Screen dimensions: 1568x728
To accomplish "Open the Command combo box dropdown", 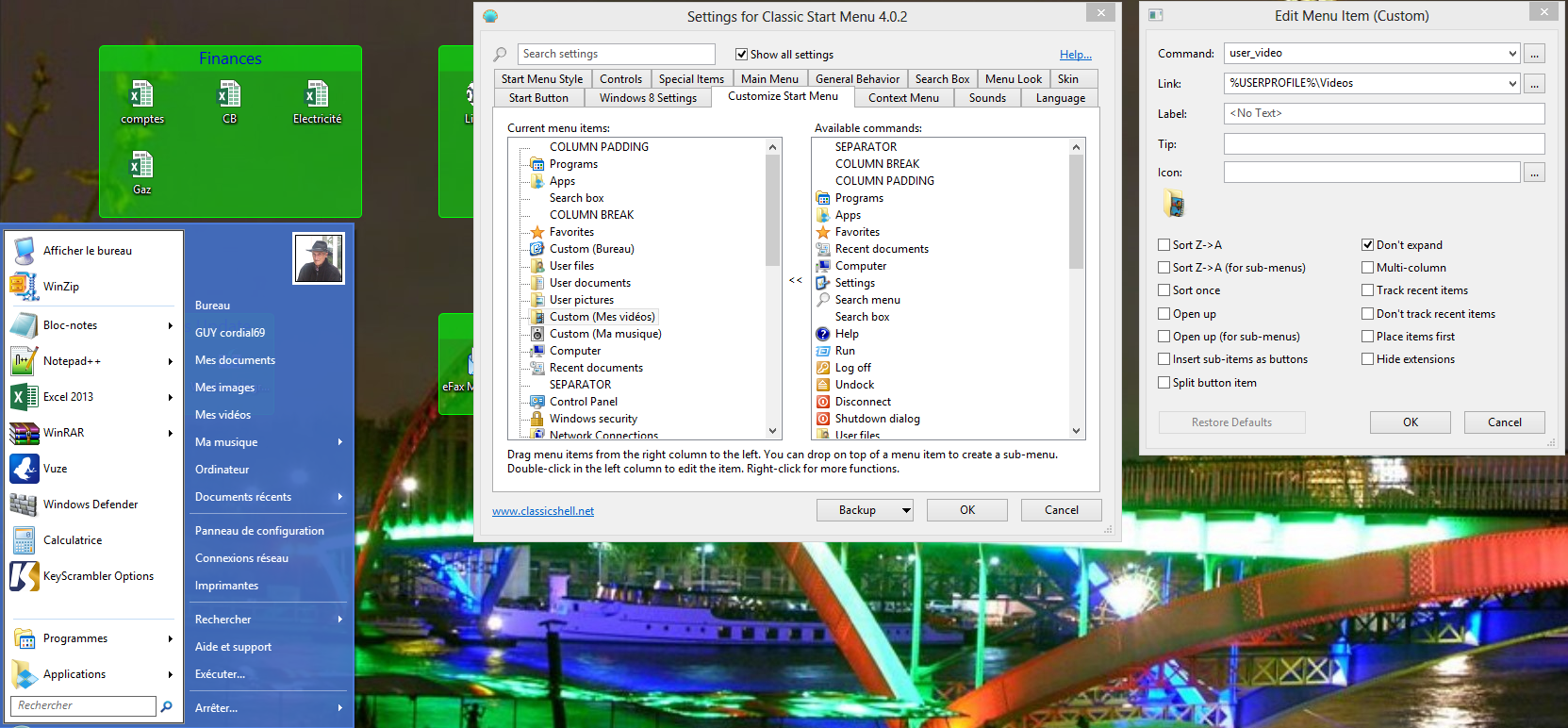I will [x=1512, y=54].
